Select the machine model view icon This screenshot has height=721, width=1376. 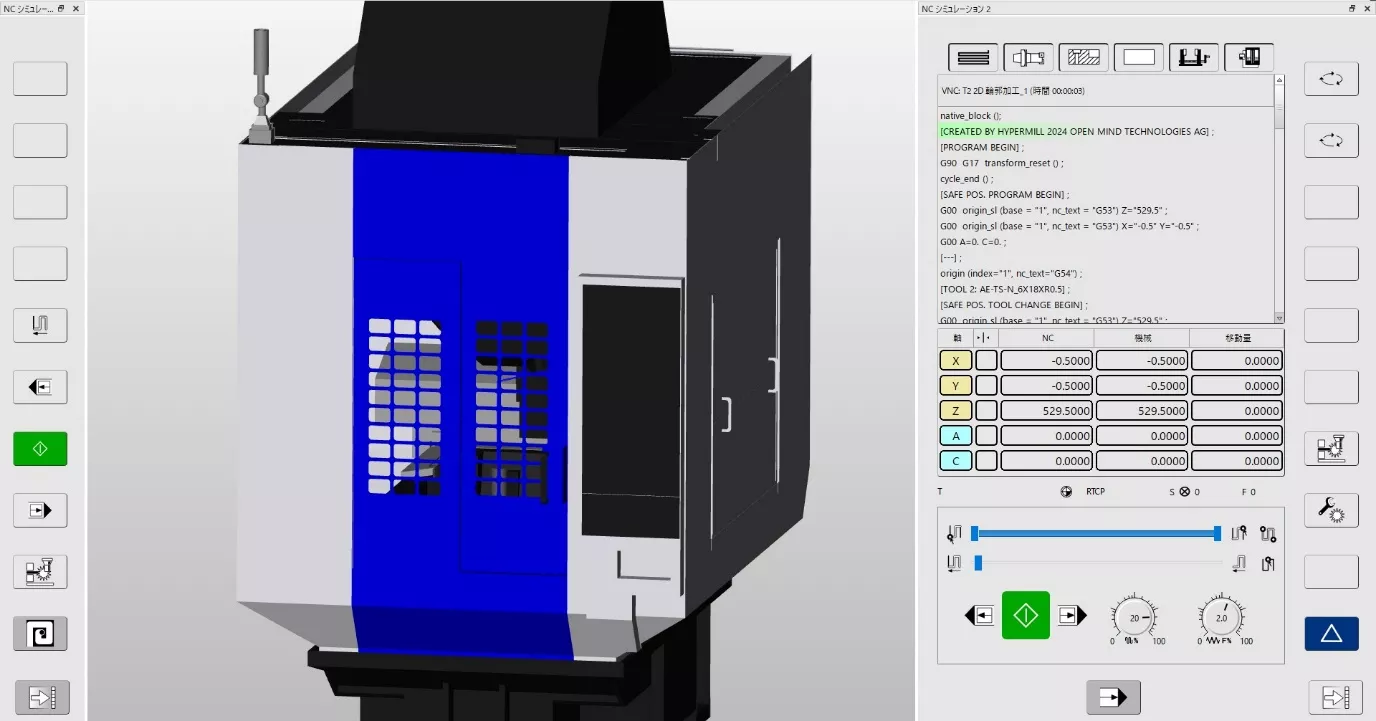[x=1249, y=57]
